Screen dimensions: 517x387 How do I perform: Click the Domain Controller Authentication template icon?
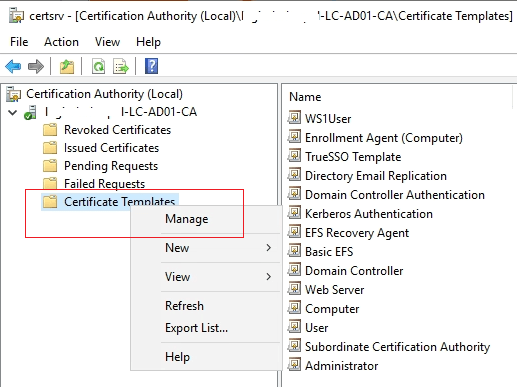pyautogui.click(x=294, y=193)
